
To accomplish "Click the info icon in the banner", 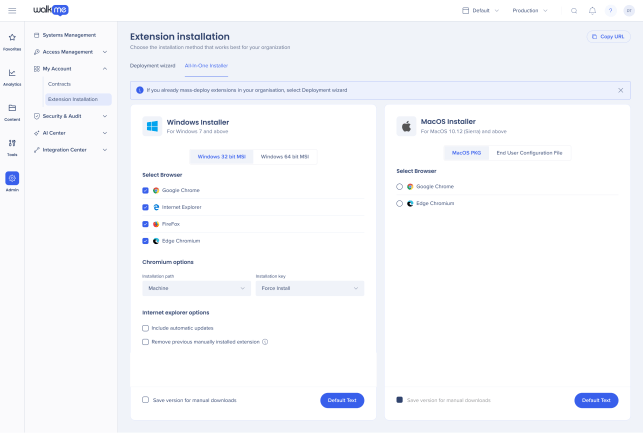I will [140, 90].
